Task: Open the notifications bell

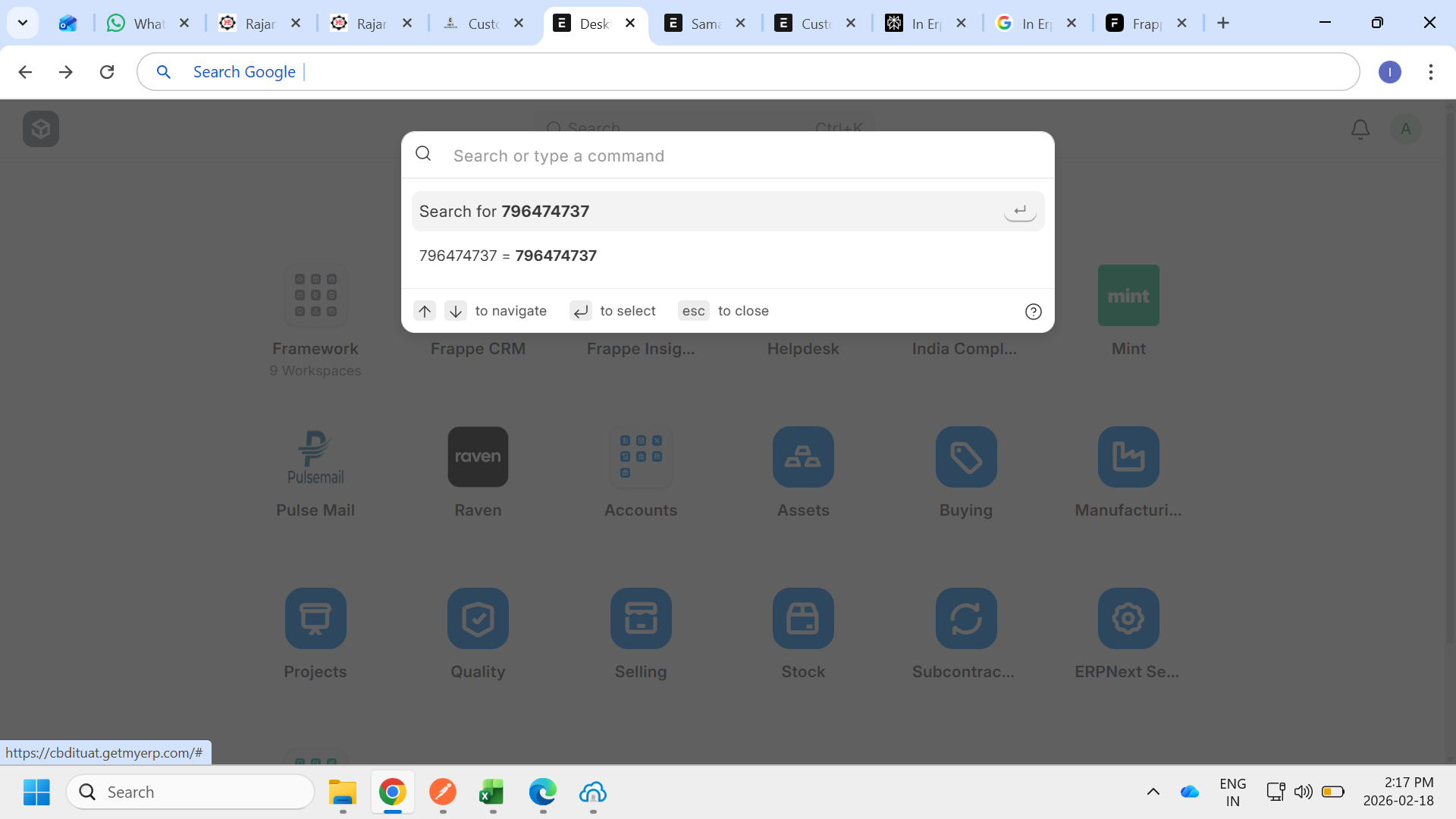Action: click(x=1360, y=130)
